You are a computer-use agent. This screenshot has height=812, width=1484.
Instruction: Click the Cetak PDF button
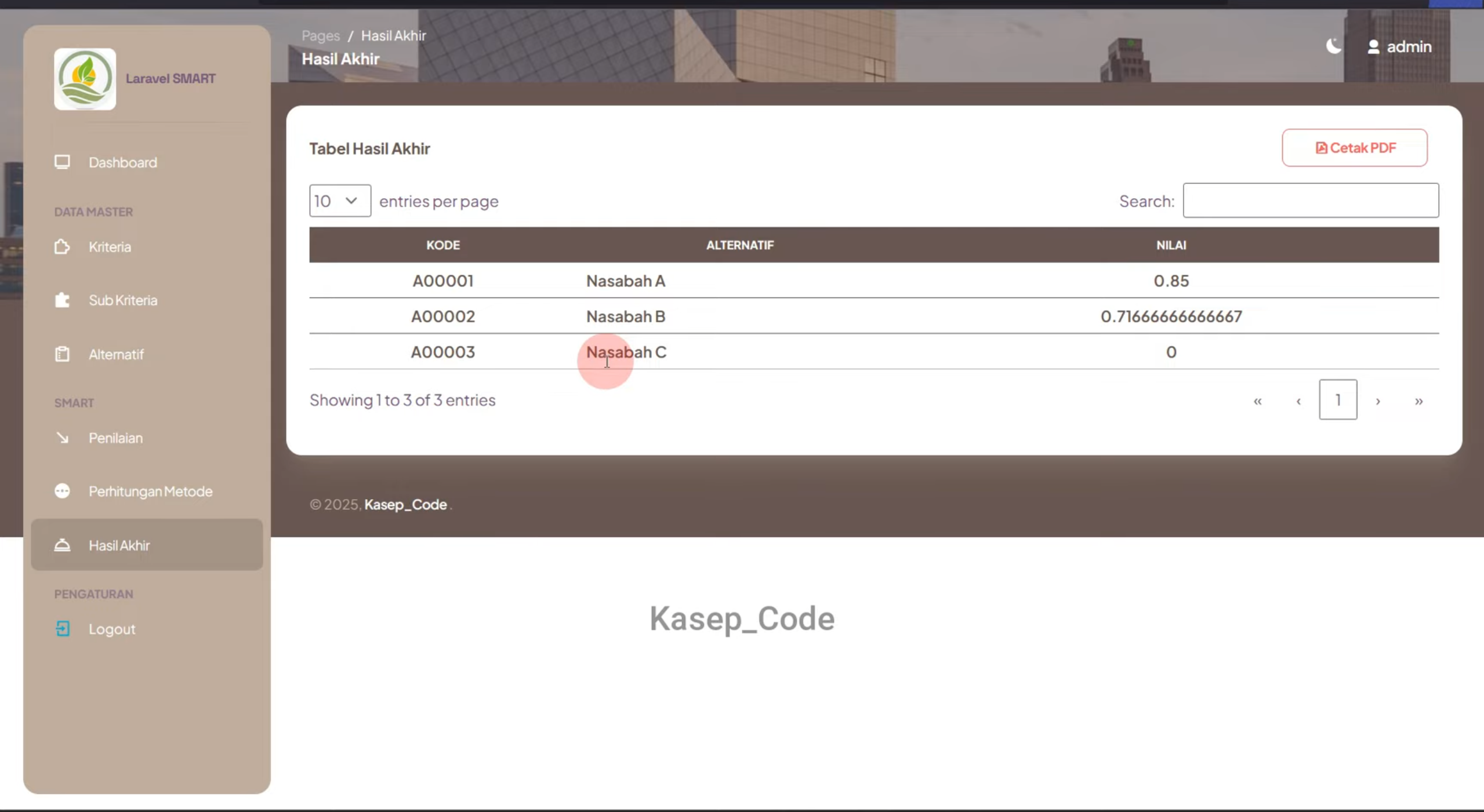click(1355, 148)
